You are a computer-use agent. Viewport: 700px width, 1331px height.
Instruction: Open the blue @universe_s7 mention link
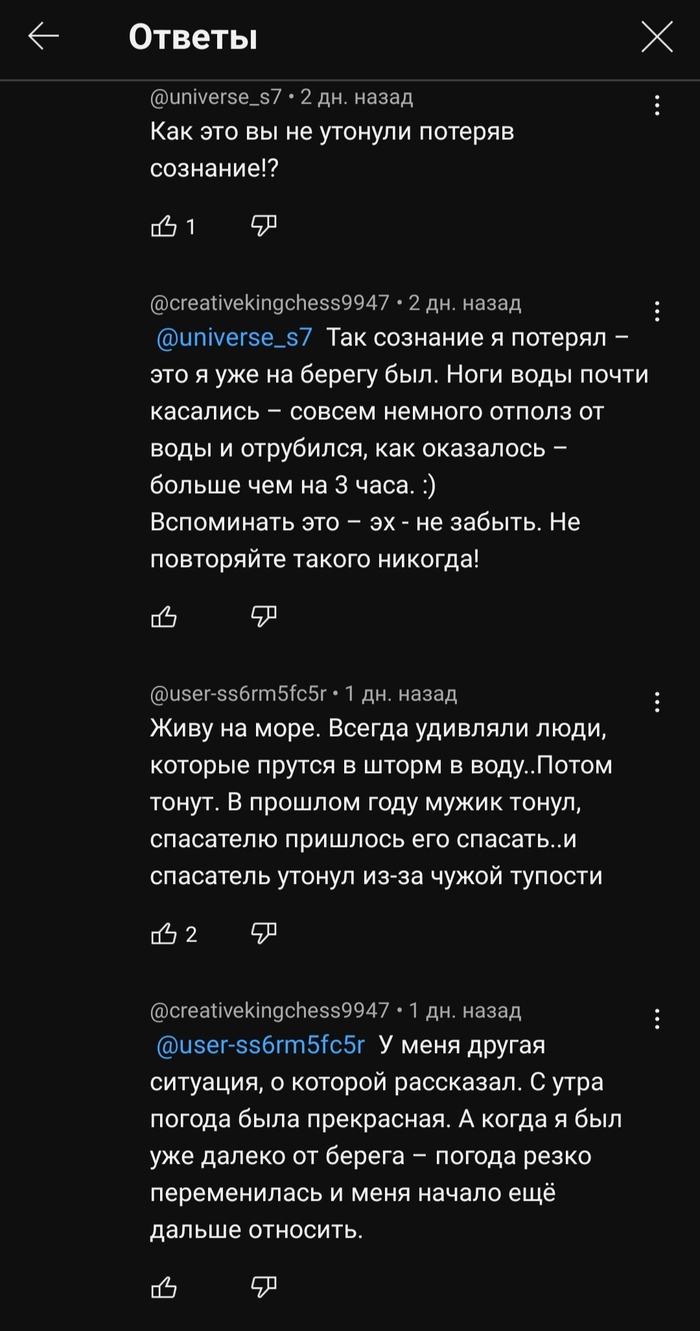235,337
